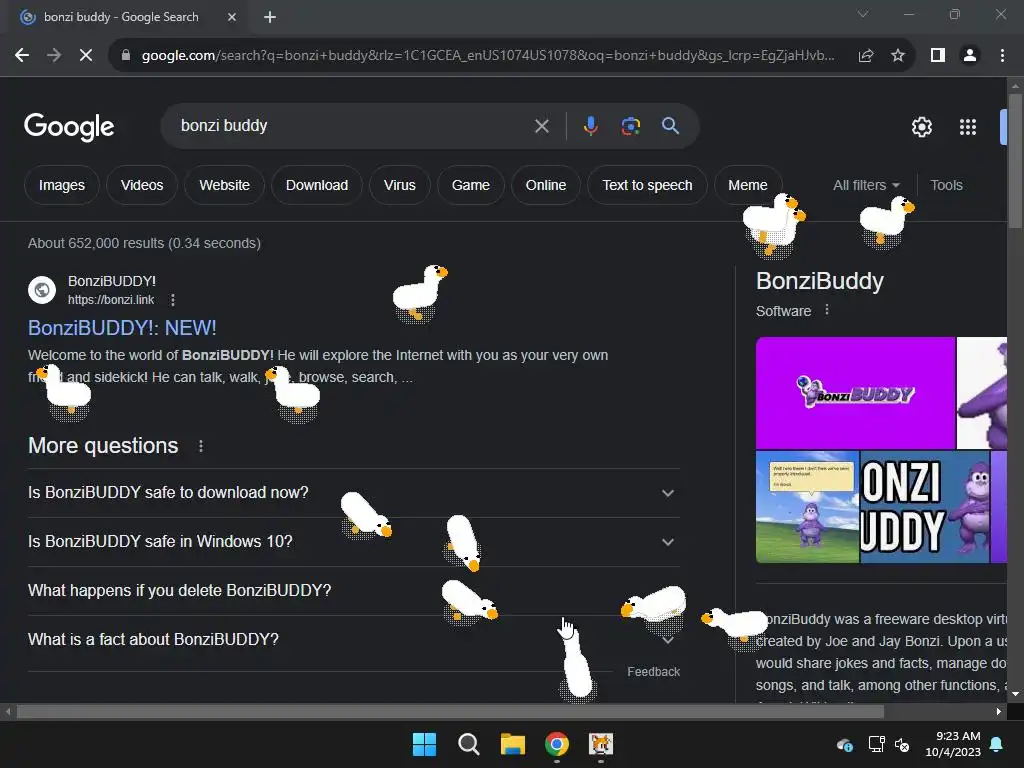Screen dimensions: 1024x768
Task: Click the Feedback link
Action: 653,671
